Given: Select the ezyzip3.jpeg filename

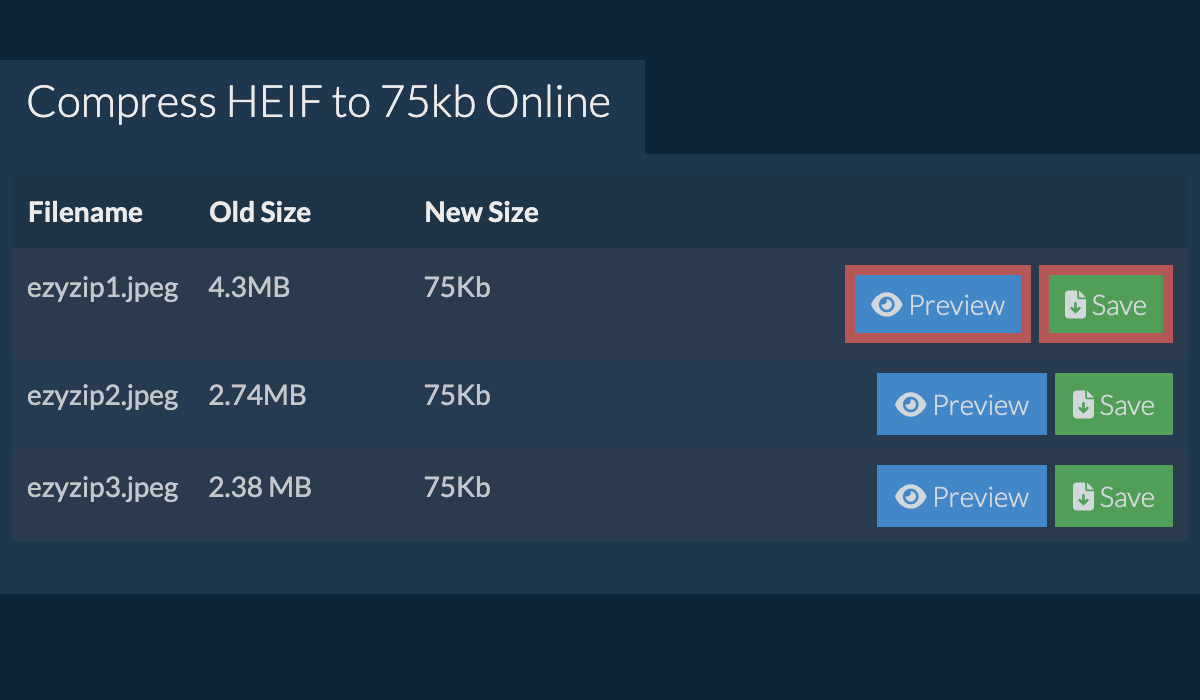Looking at the screenshot, I should pos(103,488).
